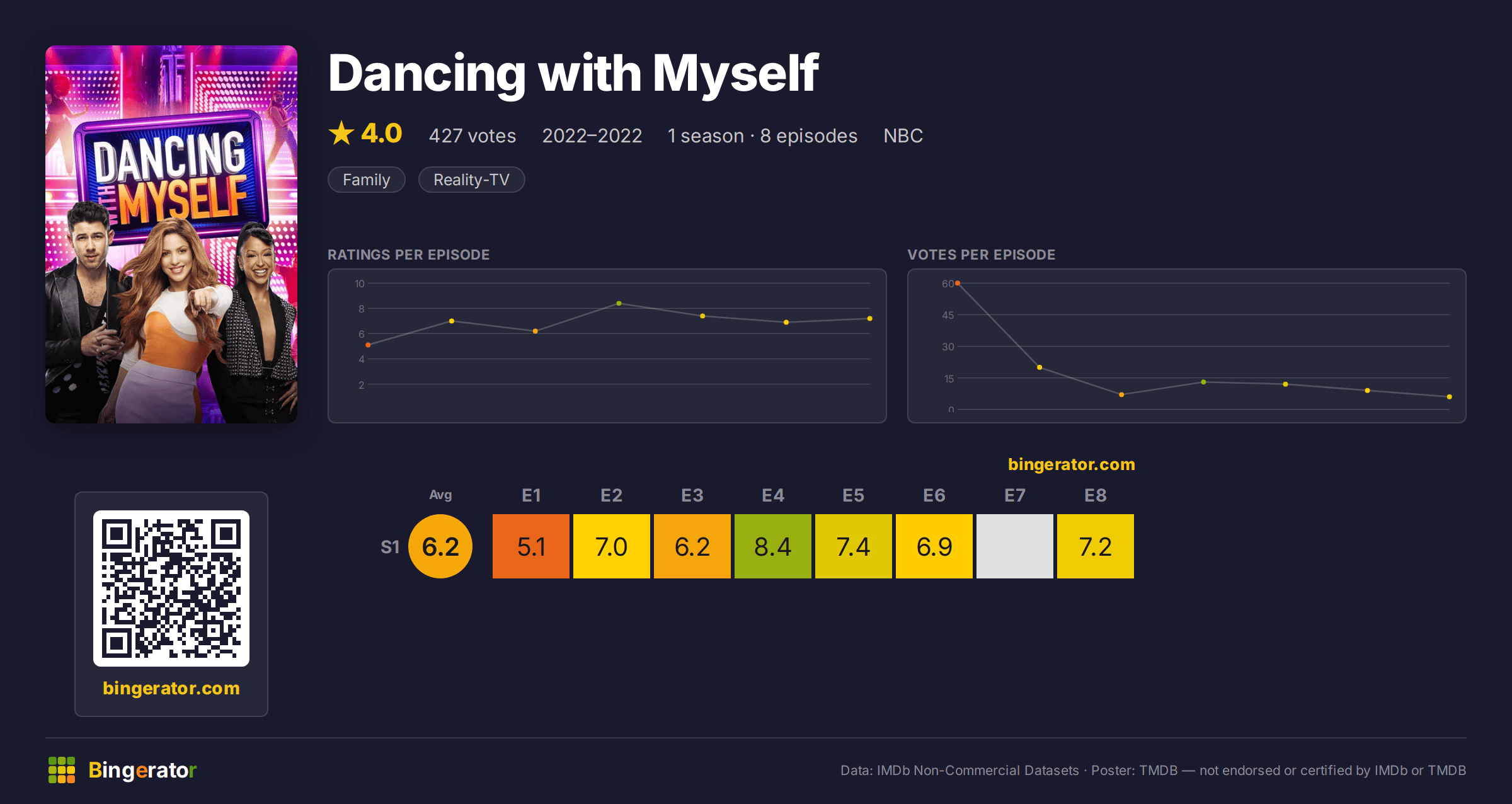Click the E2 rating tile 7.0
This screenshot has width=1512, height=804.
[x=612, y=546]
